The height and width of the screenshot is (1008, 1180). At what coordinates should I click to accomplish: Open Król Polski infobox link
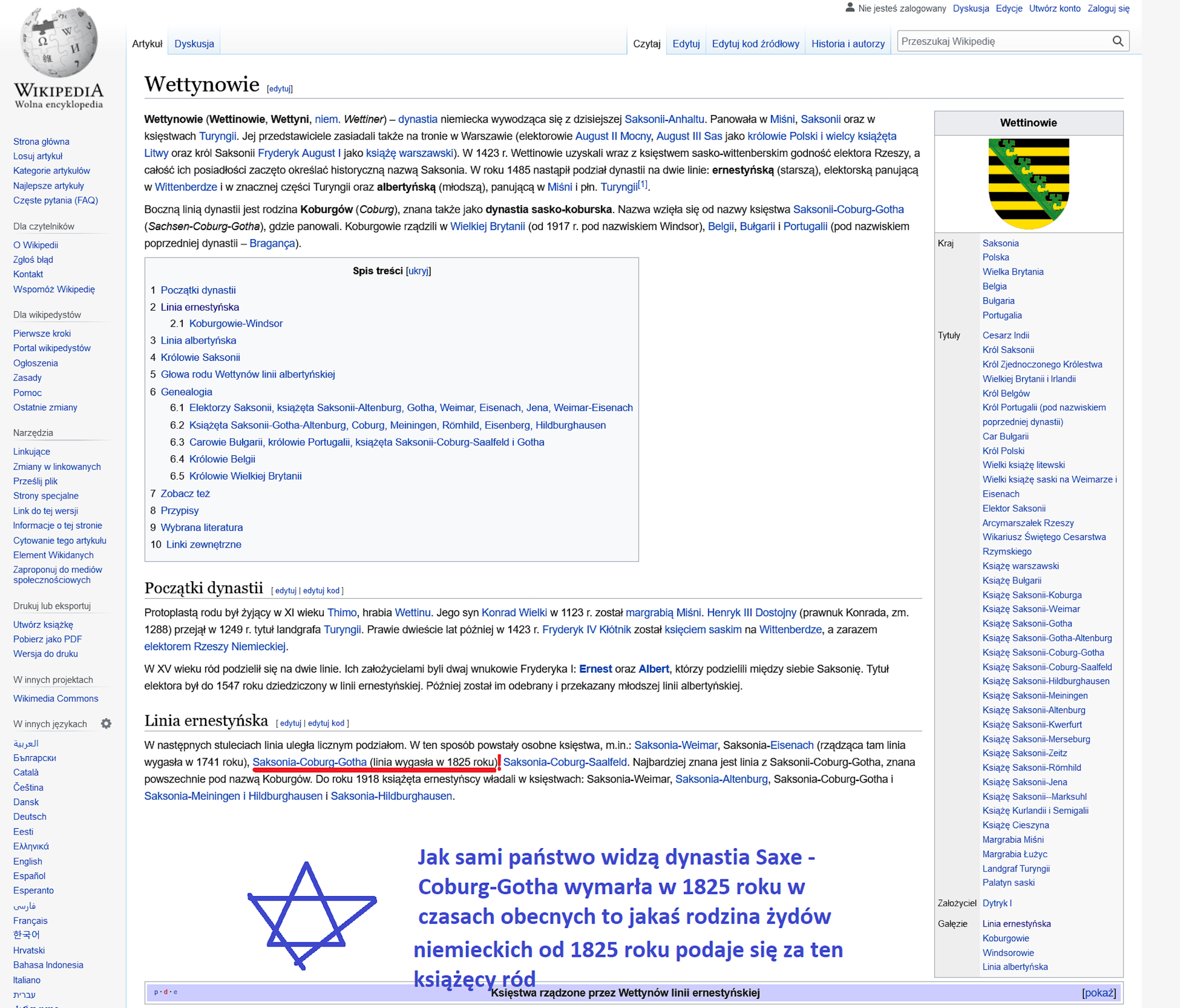1004,451
